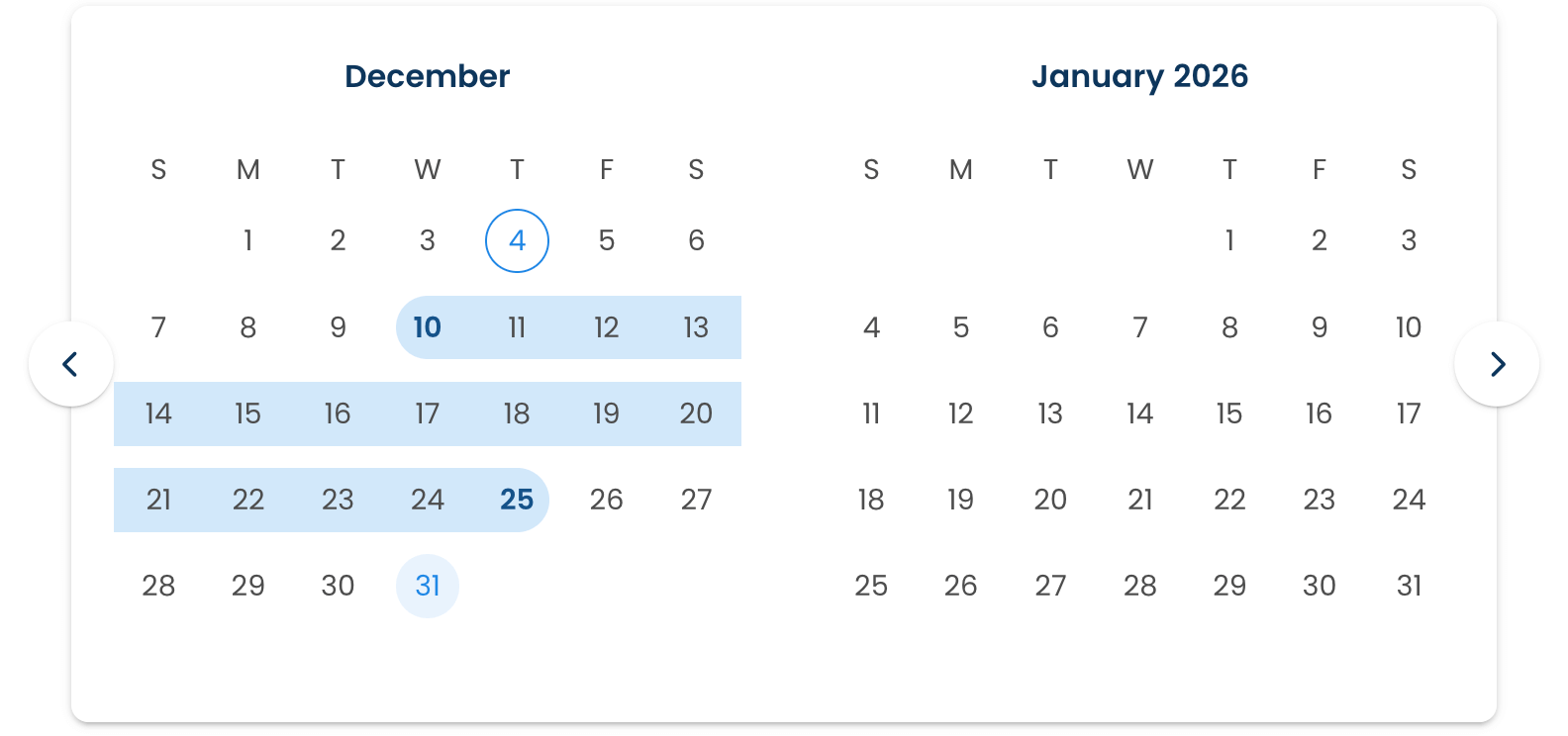Click the December month heading
This screenshot has width=1568, height=736.
[428, 76]
